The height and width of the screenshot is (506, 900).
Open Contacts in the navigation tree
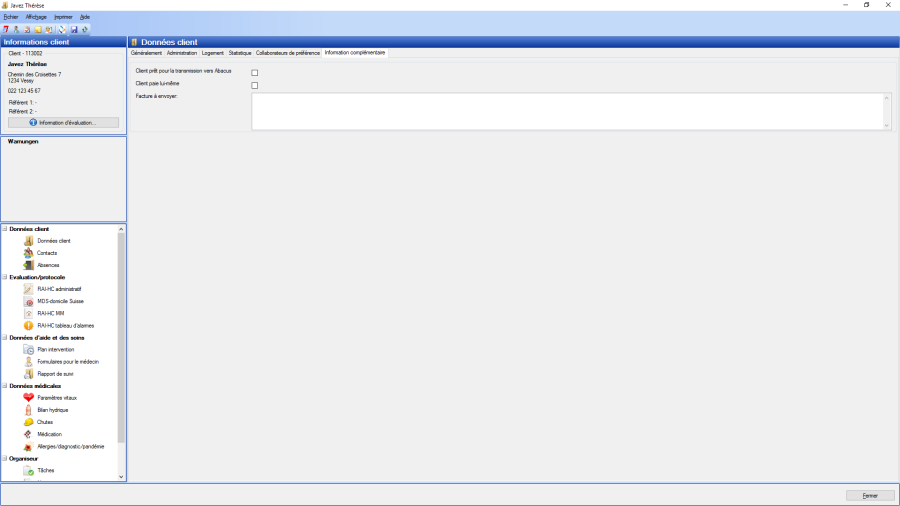click(x=47, y=253)
